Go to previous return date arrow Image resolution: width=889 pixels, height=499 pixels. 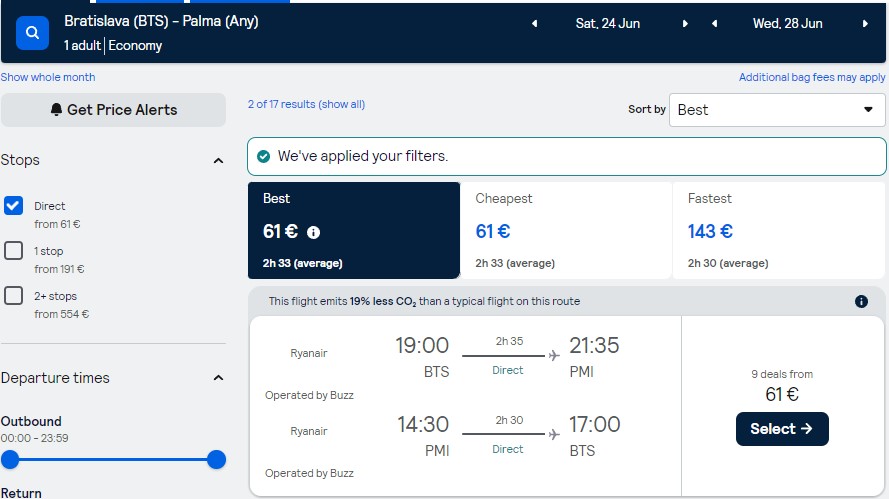pos(714,24)
